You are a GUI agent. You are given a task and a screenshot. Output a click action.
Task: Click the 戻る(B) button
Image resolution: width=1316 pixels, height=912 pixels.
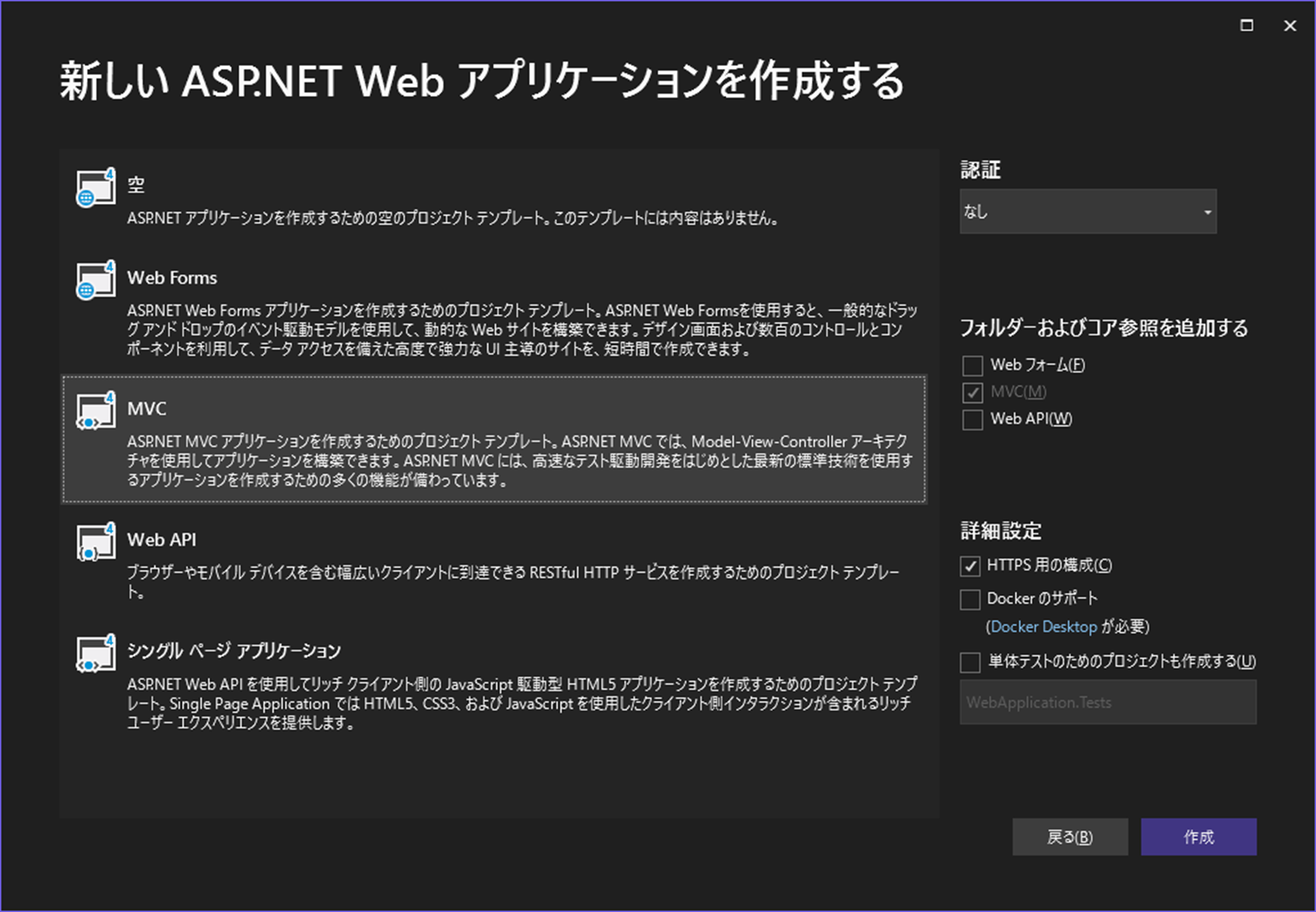1070,836
